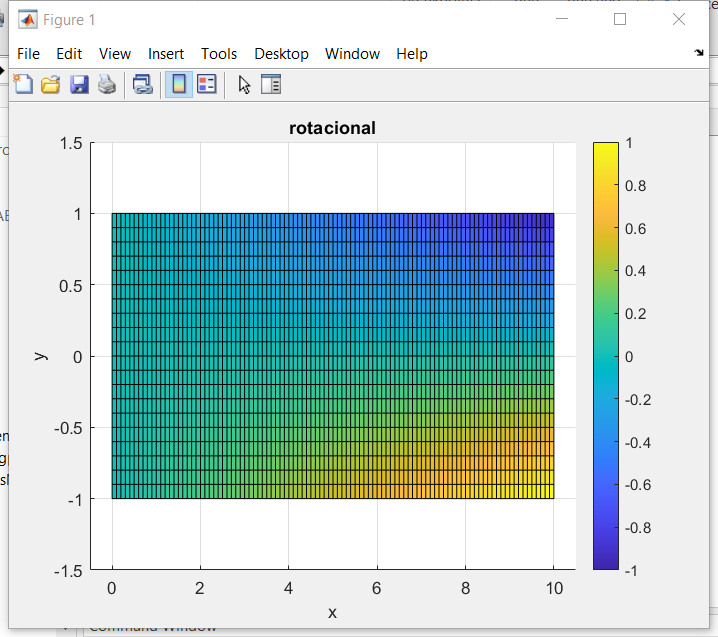Click the New Figure icon

23,85
